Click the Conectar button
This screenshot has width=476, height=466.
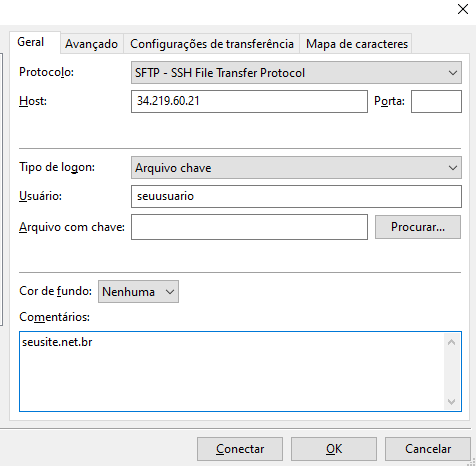[240, 449]
